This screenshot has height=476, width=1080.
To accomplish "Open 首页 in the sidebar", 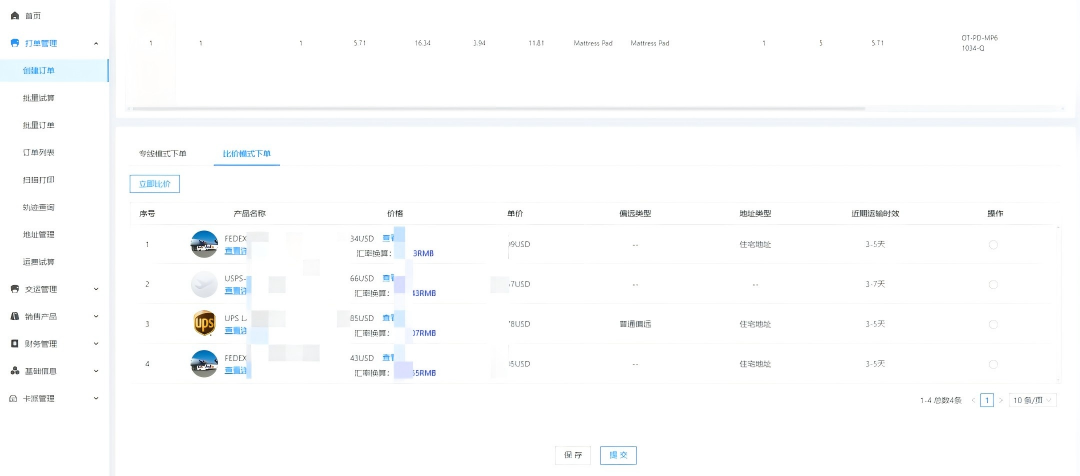I will [x=32, y=15].
